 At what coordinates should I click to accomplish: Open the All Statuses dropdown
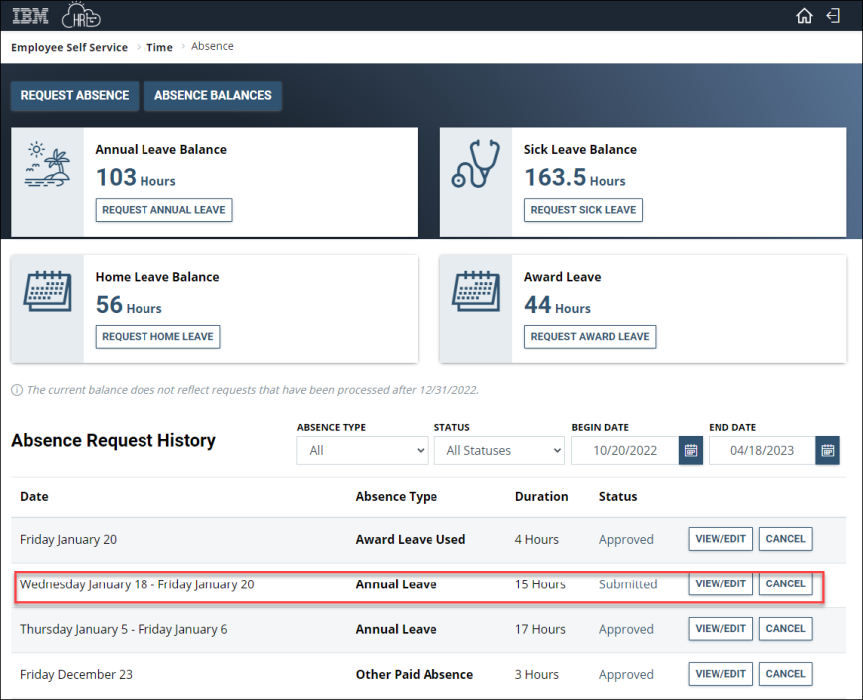click(498, 450)
